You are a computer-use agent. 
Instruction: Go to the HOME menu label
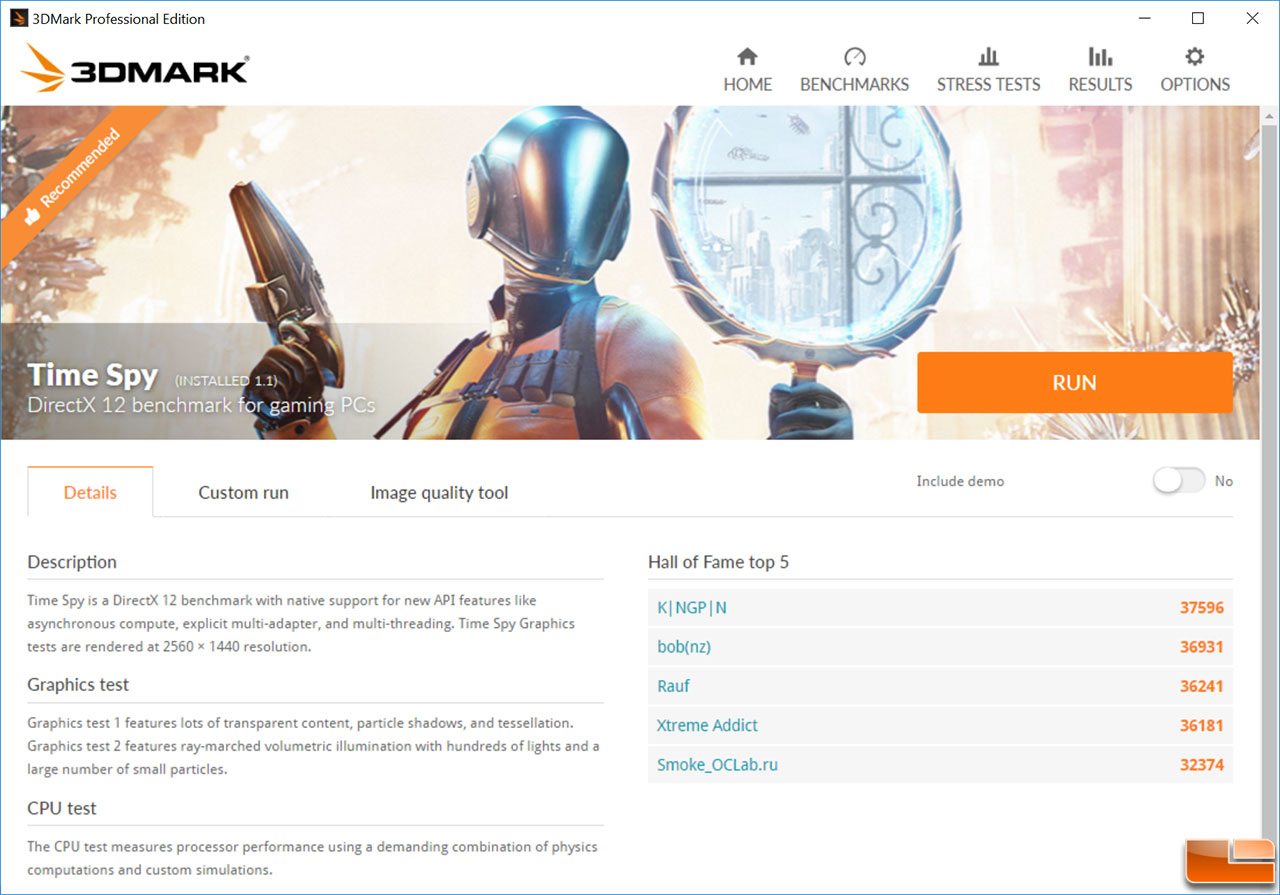click(748, 85)
